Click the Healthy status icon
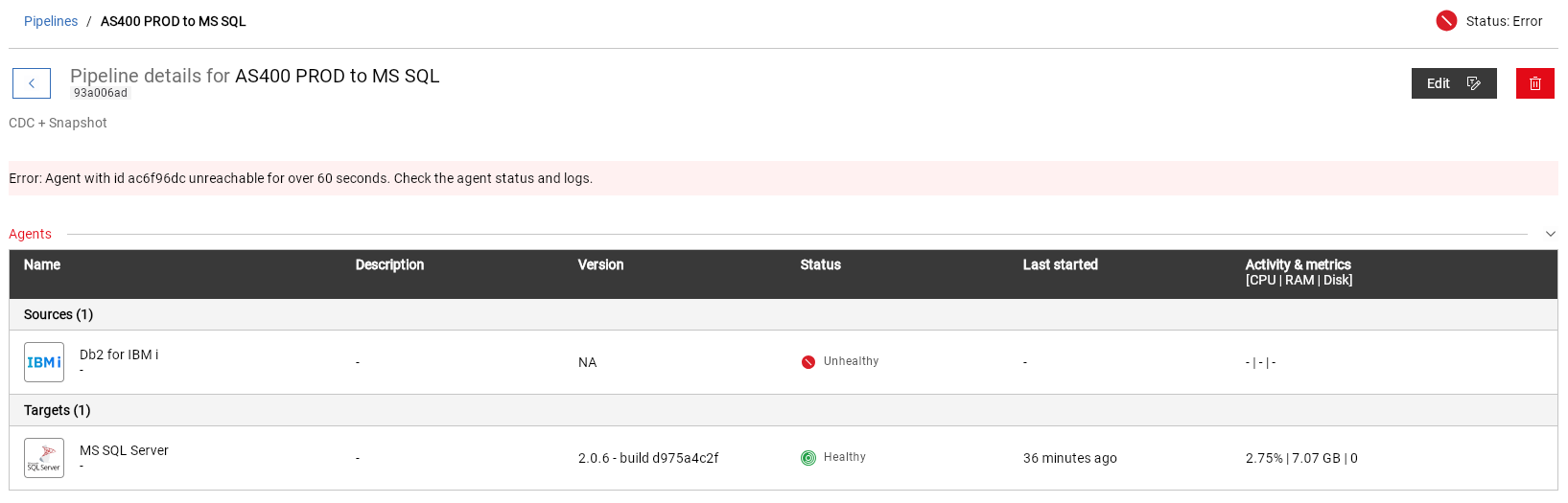The width and height of the screenshot is (1568, 503). [808, 458]
